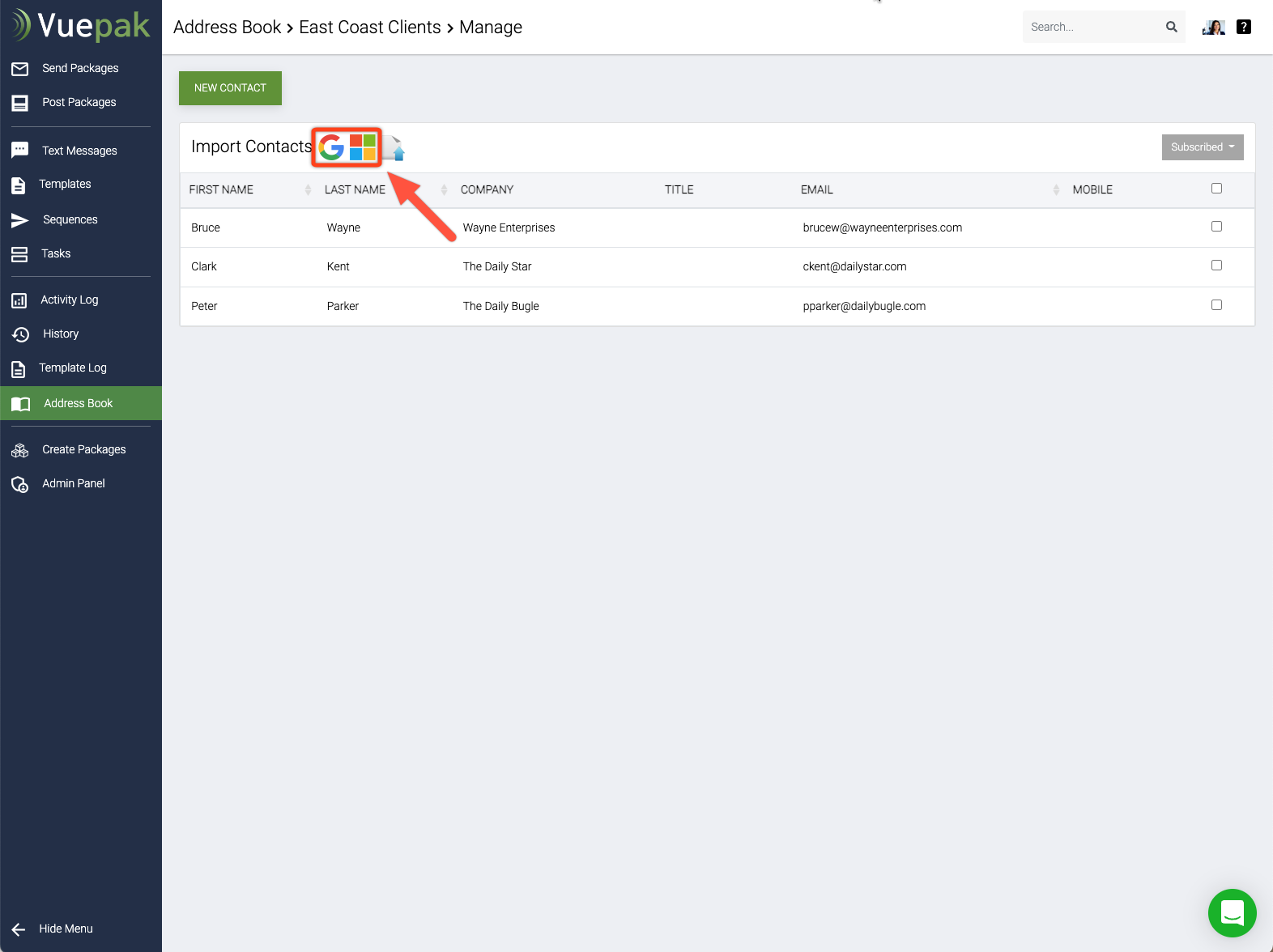Go to Activity Log in sidebar
Image resolution: width=1273 pixels, height=952 pixels.
[x=70, y=300]
